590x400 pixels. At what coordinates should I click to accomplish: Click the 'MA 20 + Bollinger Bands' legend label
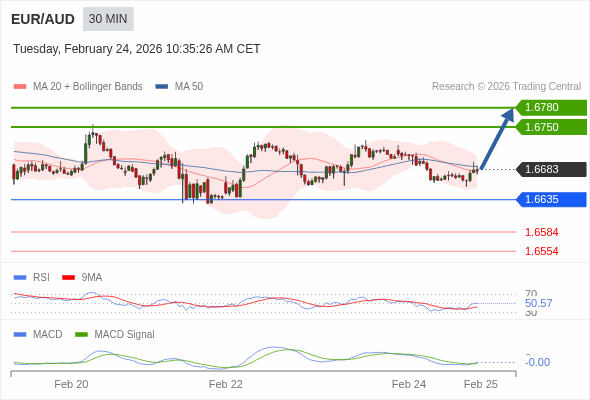click(88, 87)
